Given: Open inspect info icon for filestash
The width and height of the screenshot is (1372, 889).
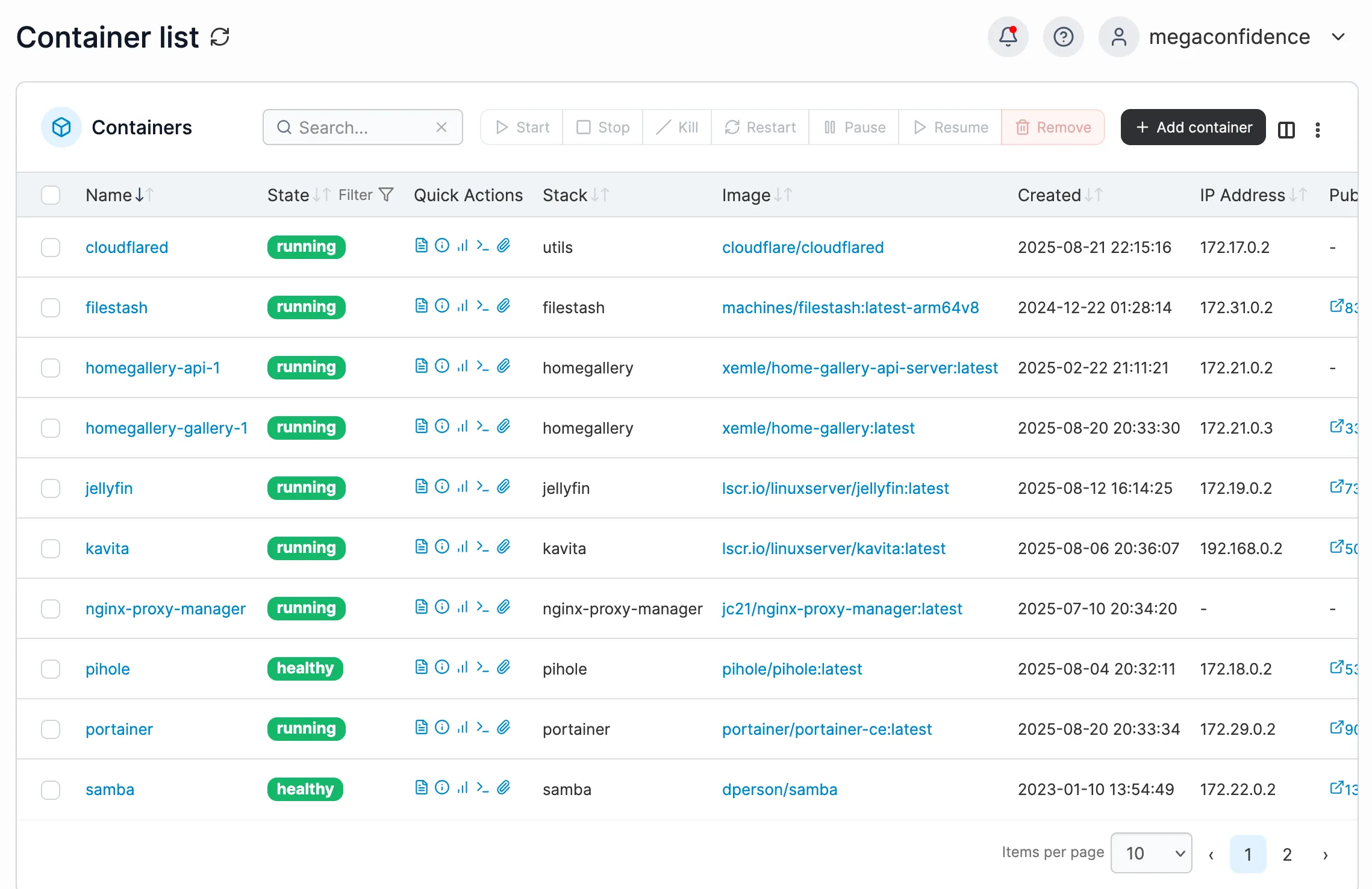Looking at the screenshot, I should [x=442, y=305].
